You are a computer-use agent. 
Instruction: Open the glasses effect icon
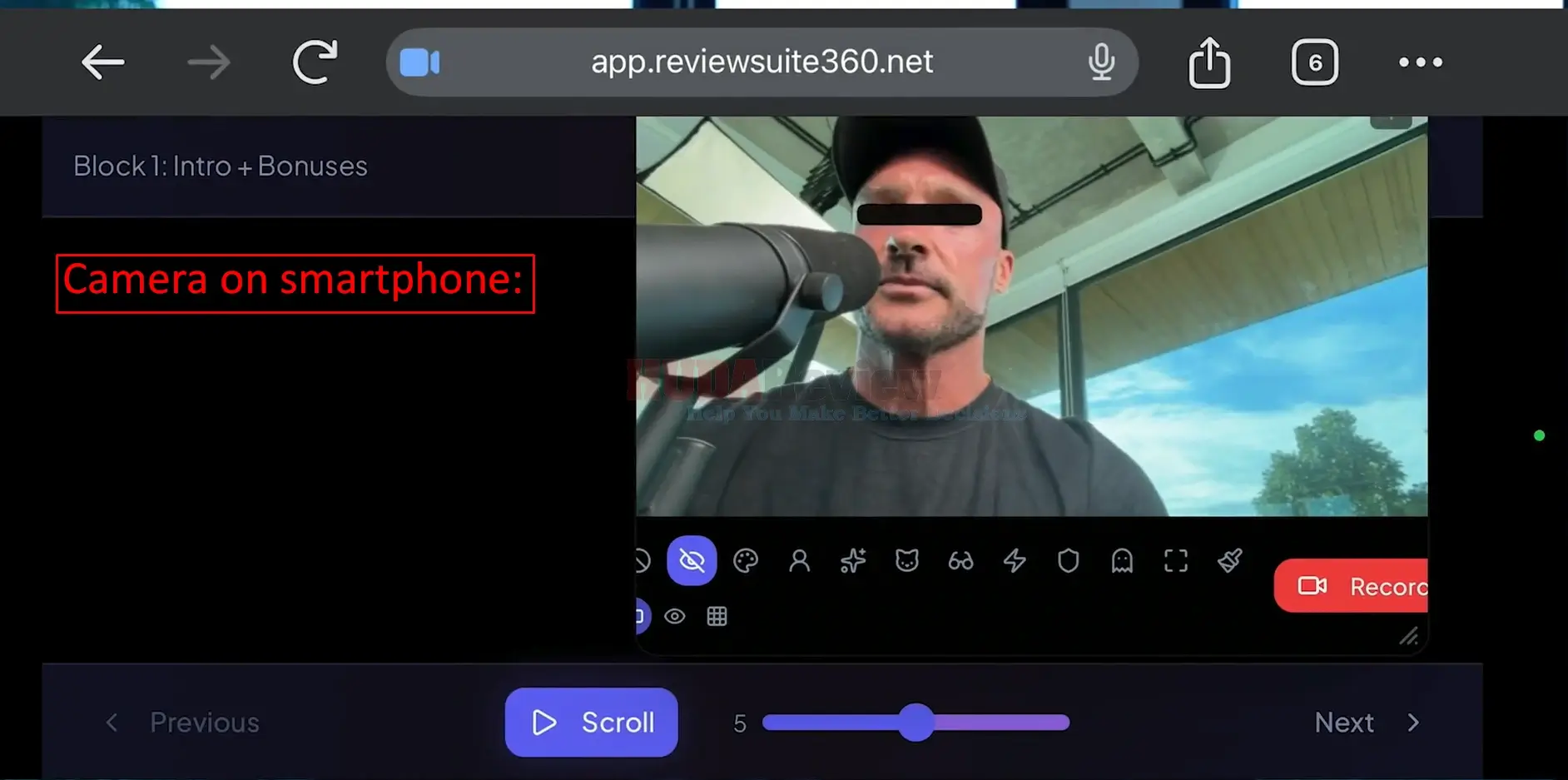(x=960, y=560)
